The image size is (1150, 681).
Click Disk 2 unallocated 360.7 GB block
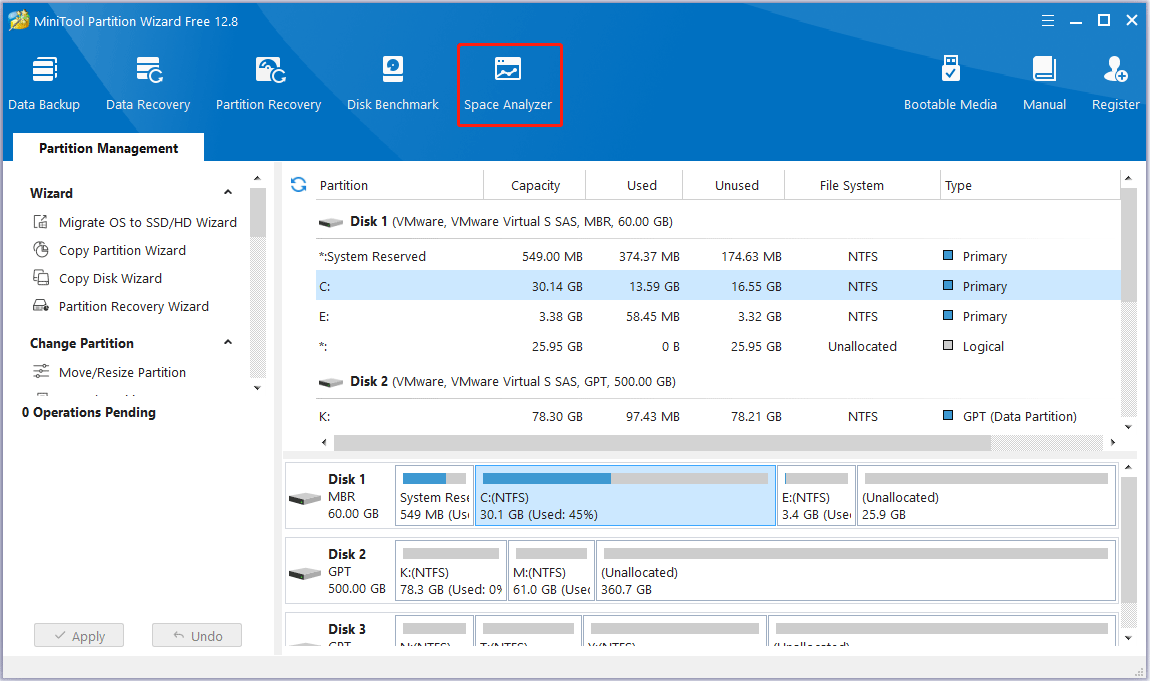pos(856,570)
